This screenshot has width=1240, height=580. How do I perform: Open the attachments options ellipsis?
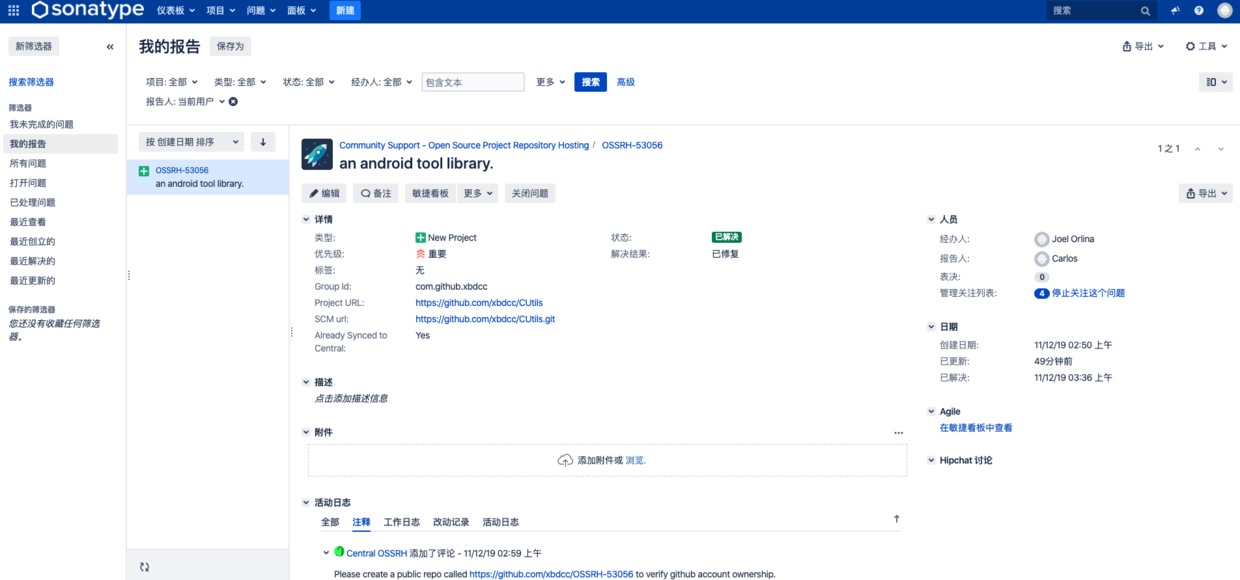click(x=898, y=433)
